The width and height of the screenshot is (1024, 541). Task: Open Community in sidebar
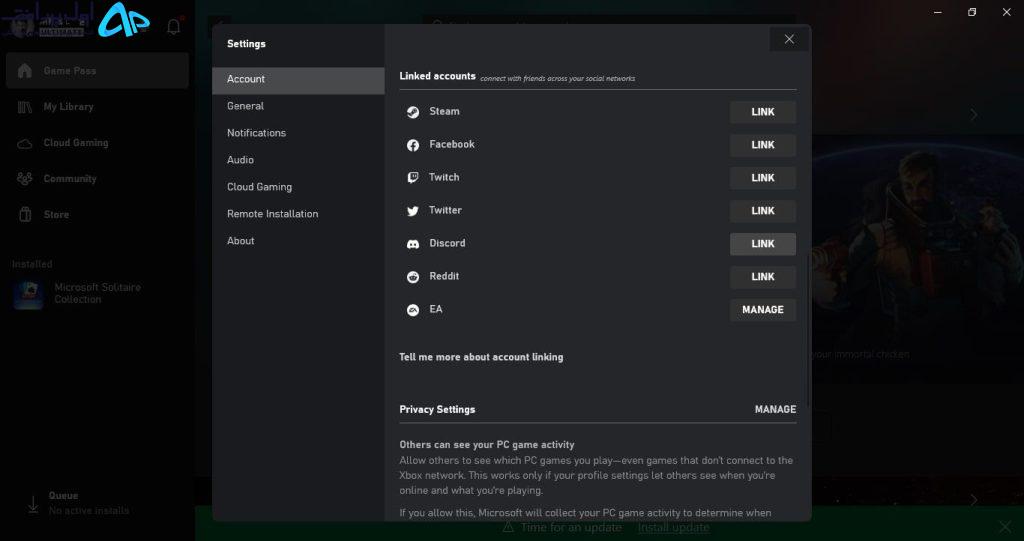tap(97, 178)
